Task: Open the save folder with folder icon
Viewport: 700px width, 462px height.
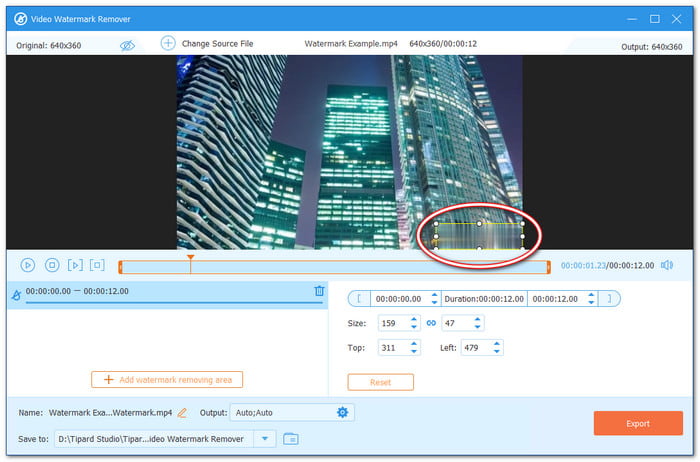Action: [291, 439]
